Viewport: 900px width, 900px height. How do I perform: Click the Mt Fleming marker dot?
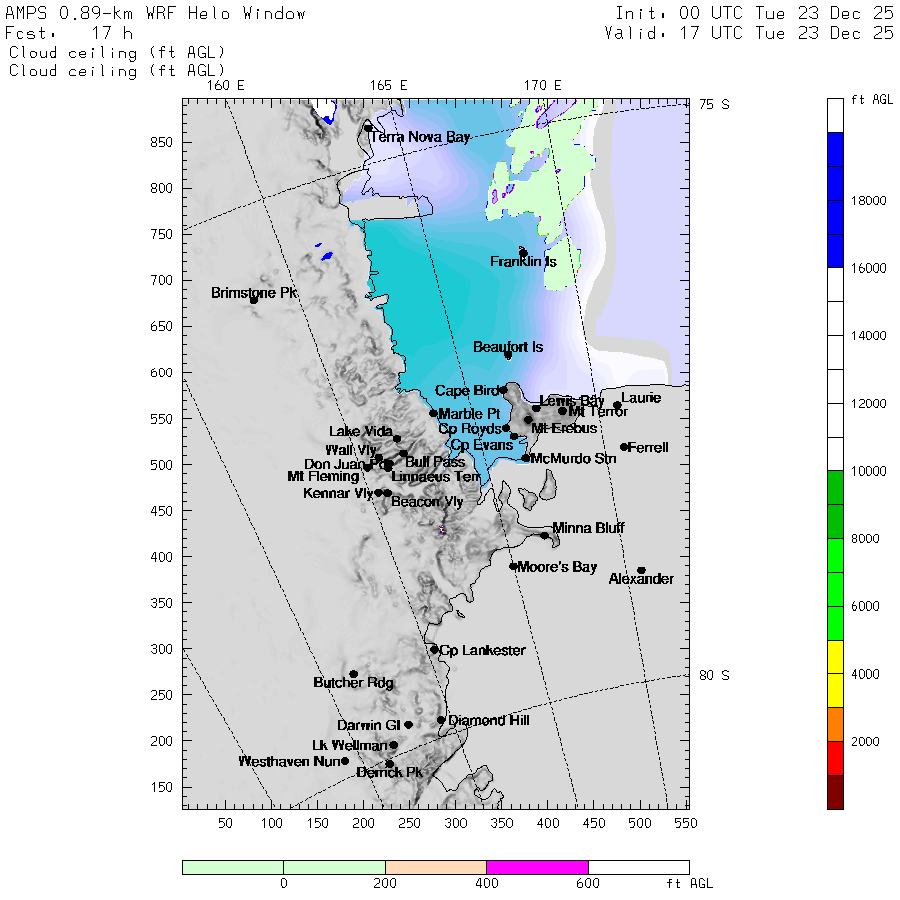click(367, 468)
